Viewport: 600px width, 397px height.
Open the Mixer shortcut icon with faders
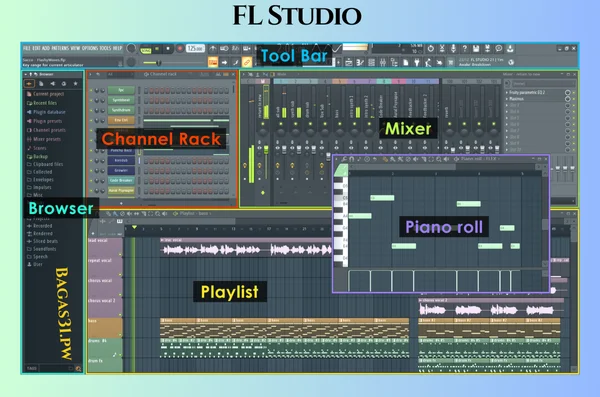click(383, 62)
